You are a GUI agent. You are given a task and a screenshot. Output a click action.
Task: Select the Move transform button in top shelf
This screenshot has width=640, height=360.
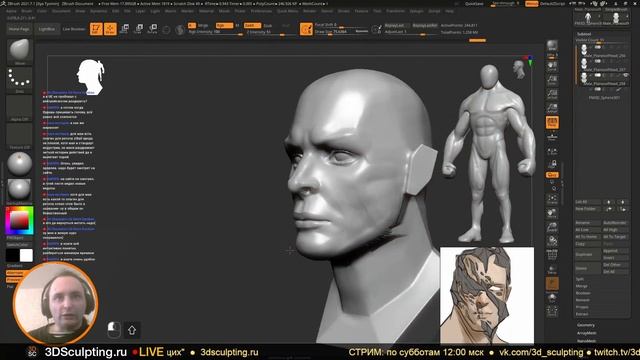pos(124,29)
